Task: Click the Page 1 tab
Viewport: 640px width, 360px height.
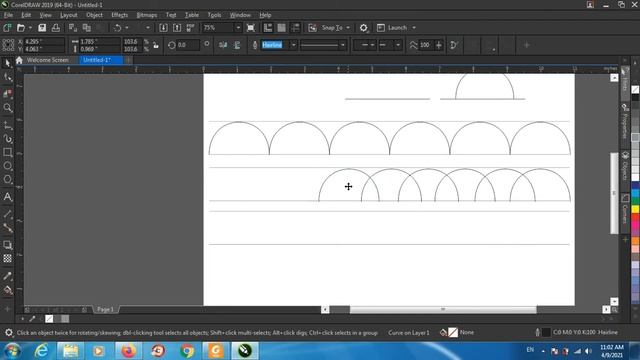Action: click(x=105, y=309)
